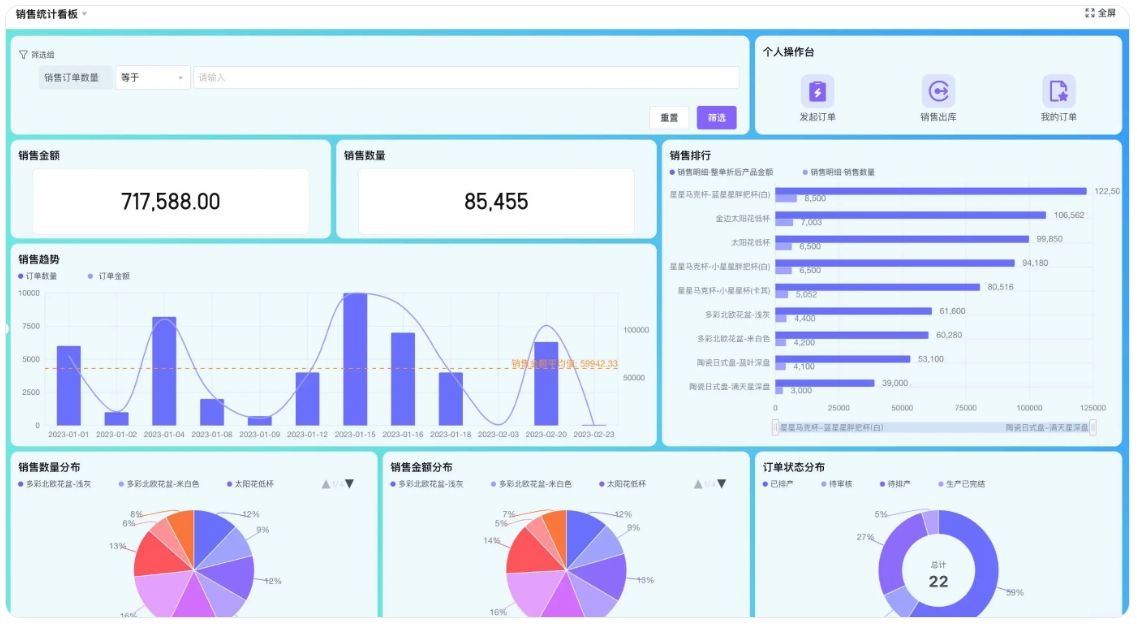Click the purple 筛选 button
This screenshot has width=1137, height=626.
coord(716,118)
